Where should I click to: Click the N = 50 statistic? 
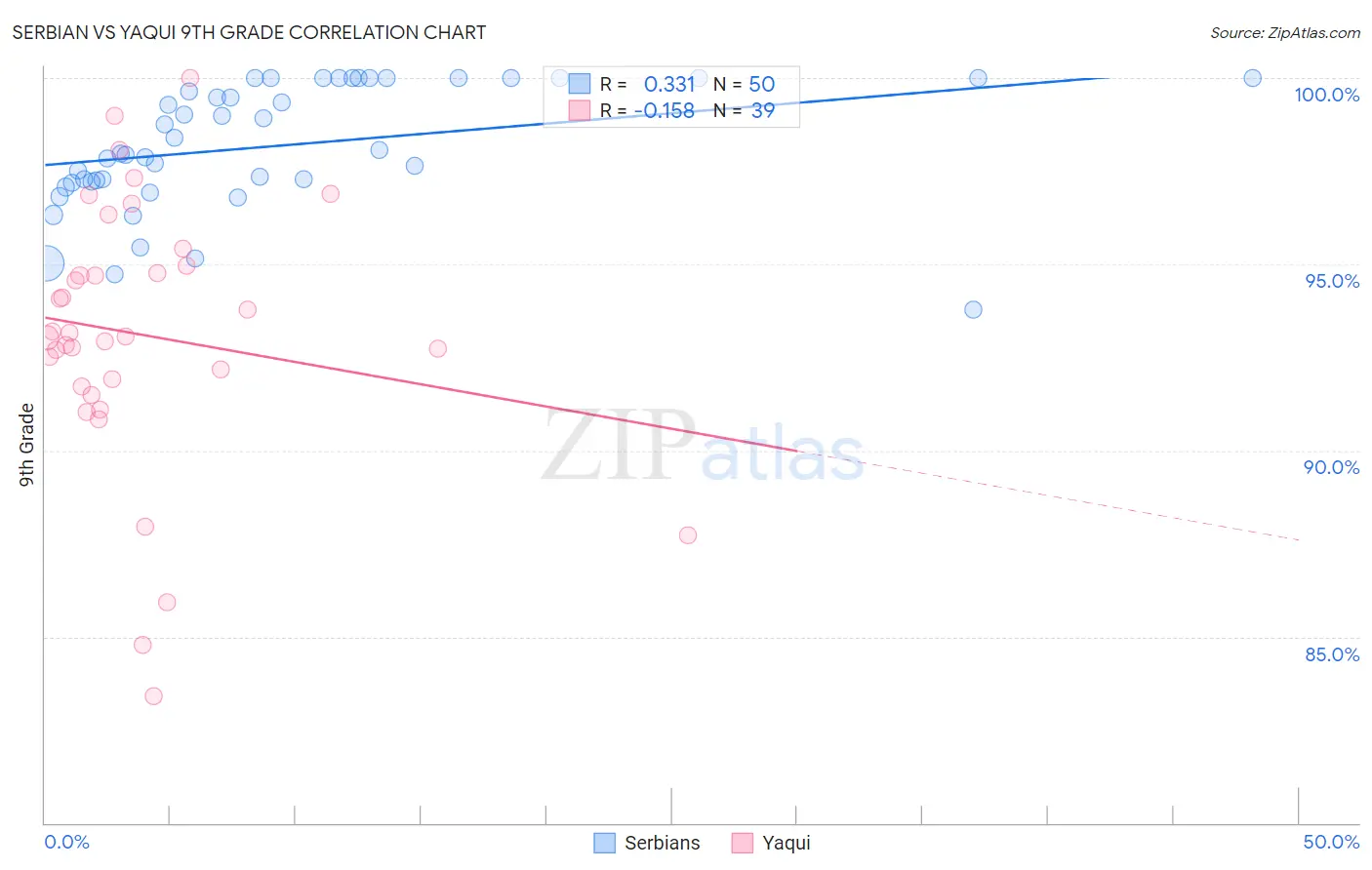click(744, 84)
